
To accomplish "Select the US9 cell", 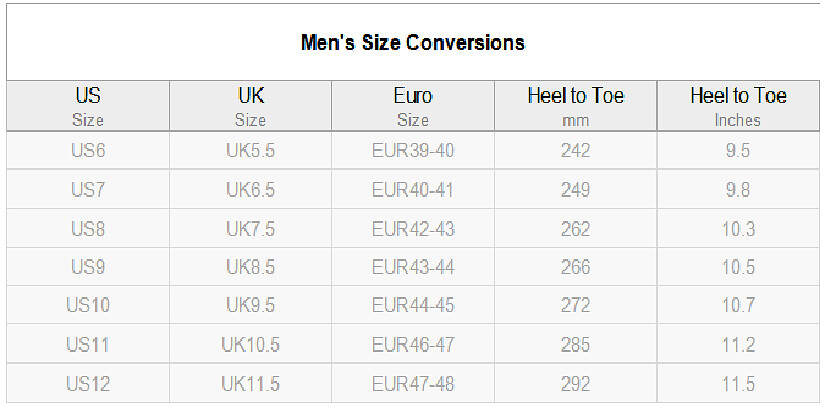I will pyautogui.click(x=87, y=267).
